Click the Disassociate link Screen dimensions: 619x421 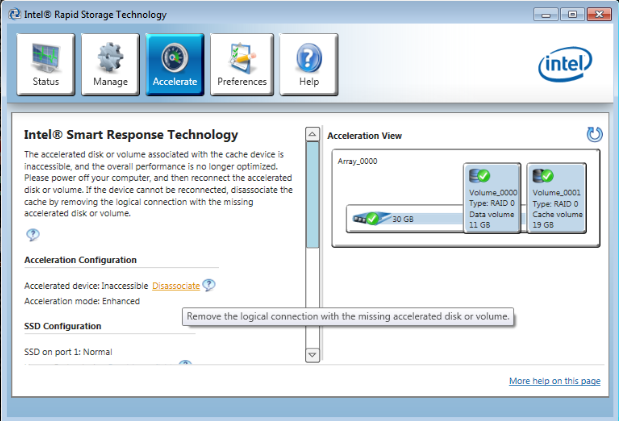176,286
